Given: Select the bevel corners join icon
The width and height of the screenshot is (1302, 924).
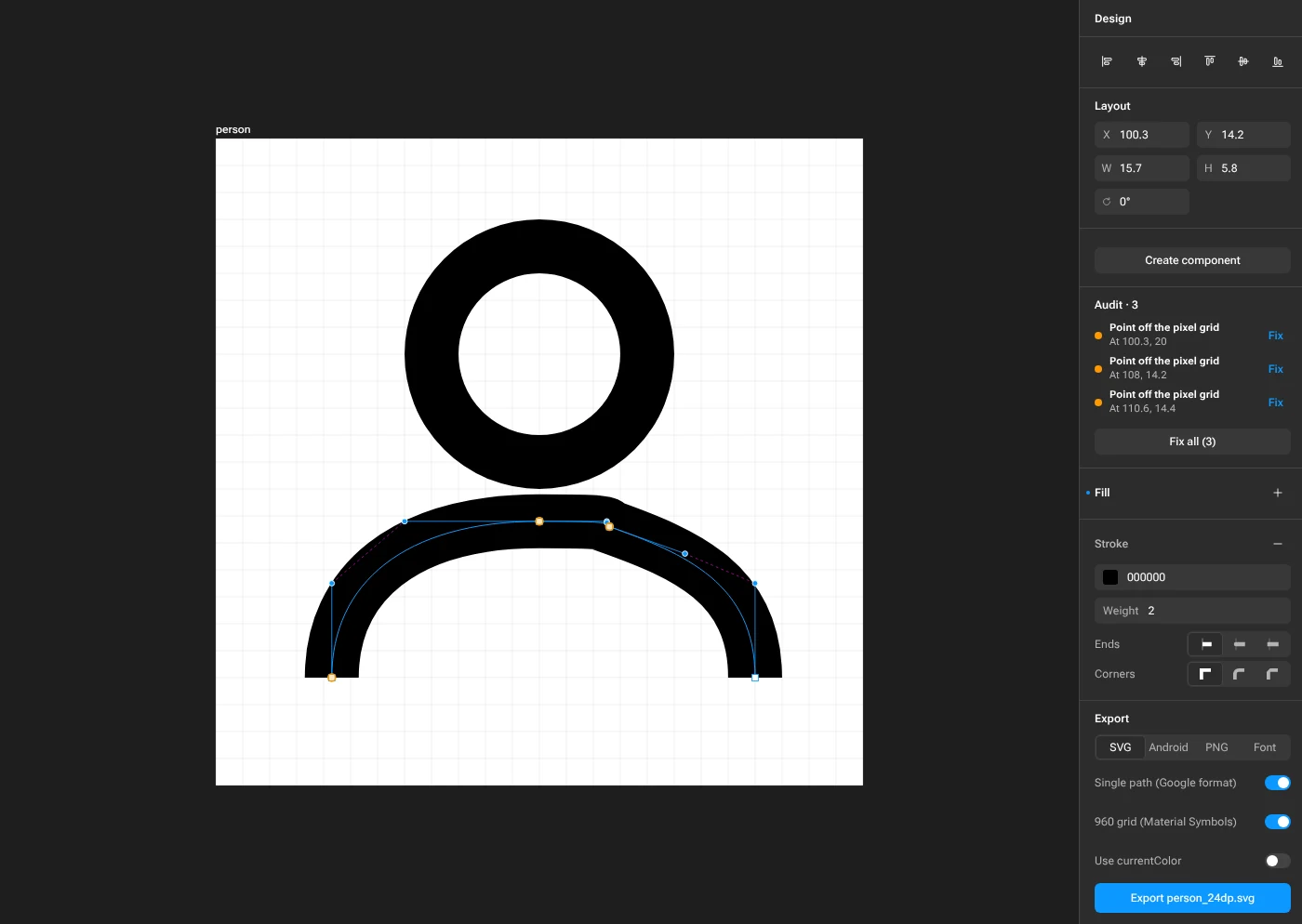Looking at the screenshot, I should click(x=1272, y=674).
